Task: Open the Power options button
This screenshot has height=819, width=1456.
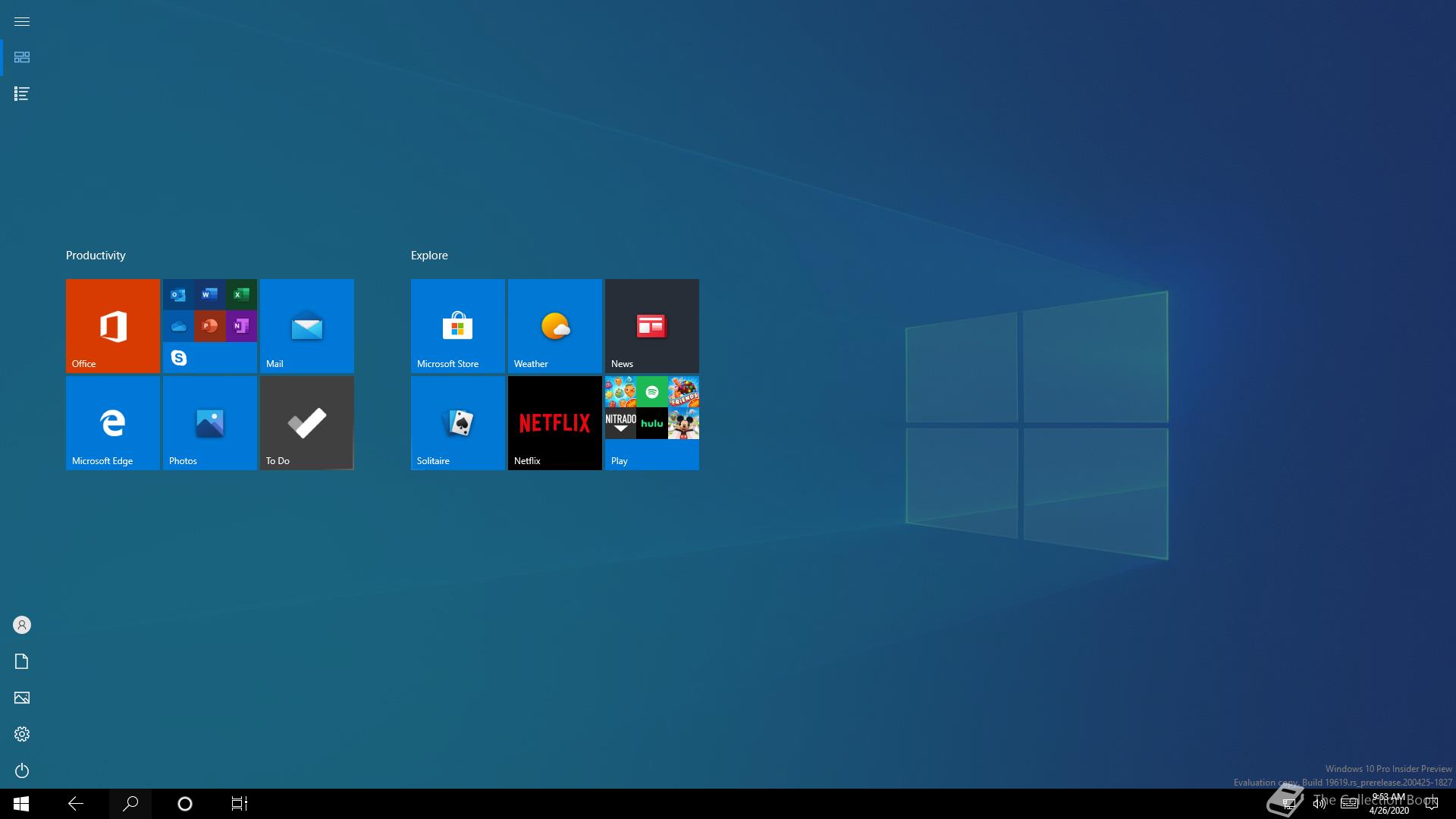Action: click(22, 770)
